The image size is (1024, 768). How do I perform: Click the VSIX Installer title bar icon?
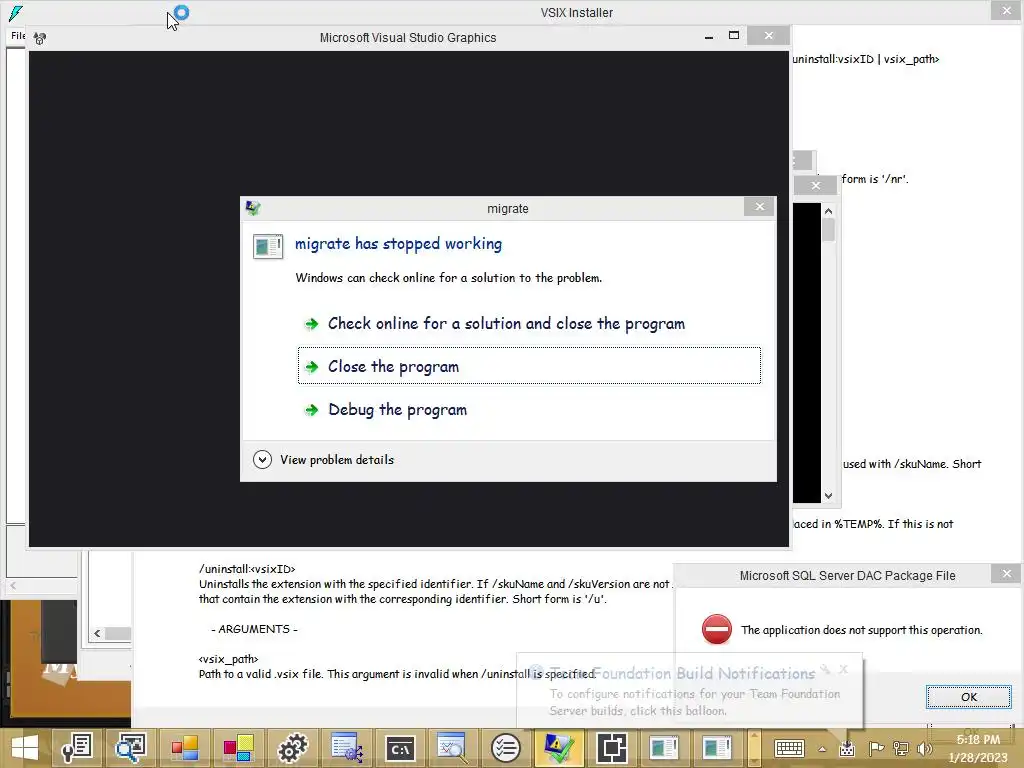(x=15, y=12)
